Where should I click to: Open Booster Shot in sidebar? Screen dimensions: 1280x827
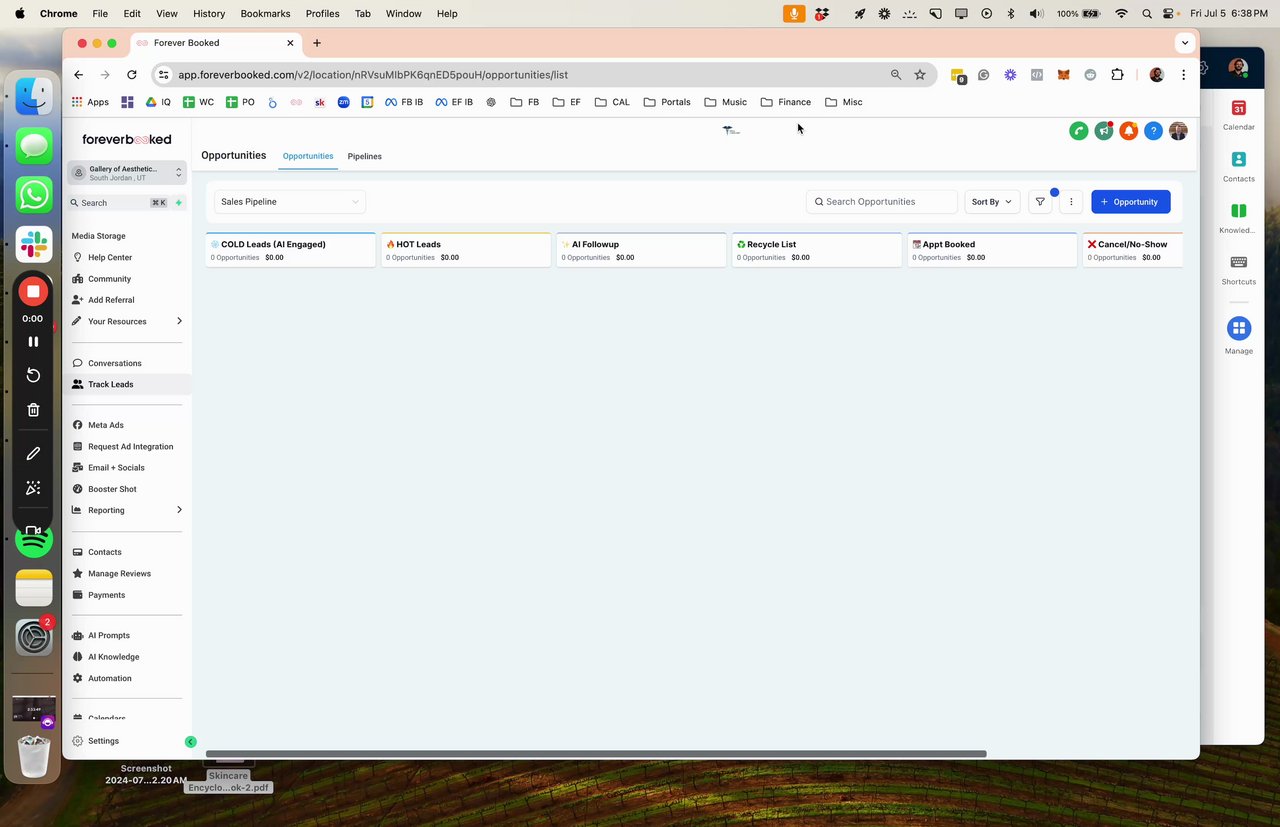point(112,489)
